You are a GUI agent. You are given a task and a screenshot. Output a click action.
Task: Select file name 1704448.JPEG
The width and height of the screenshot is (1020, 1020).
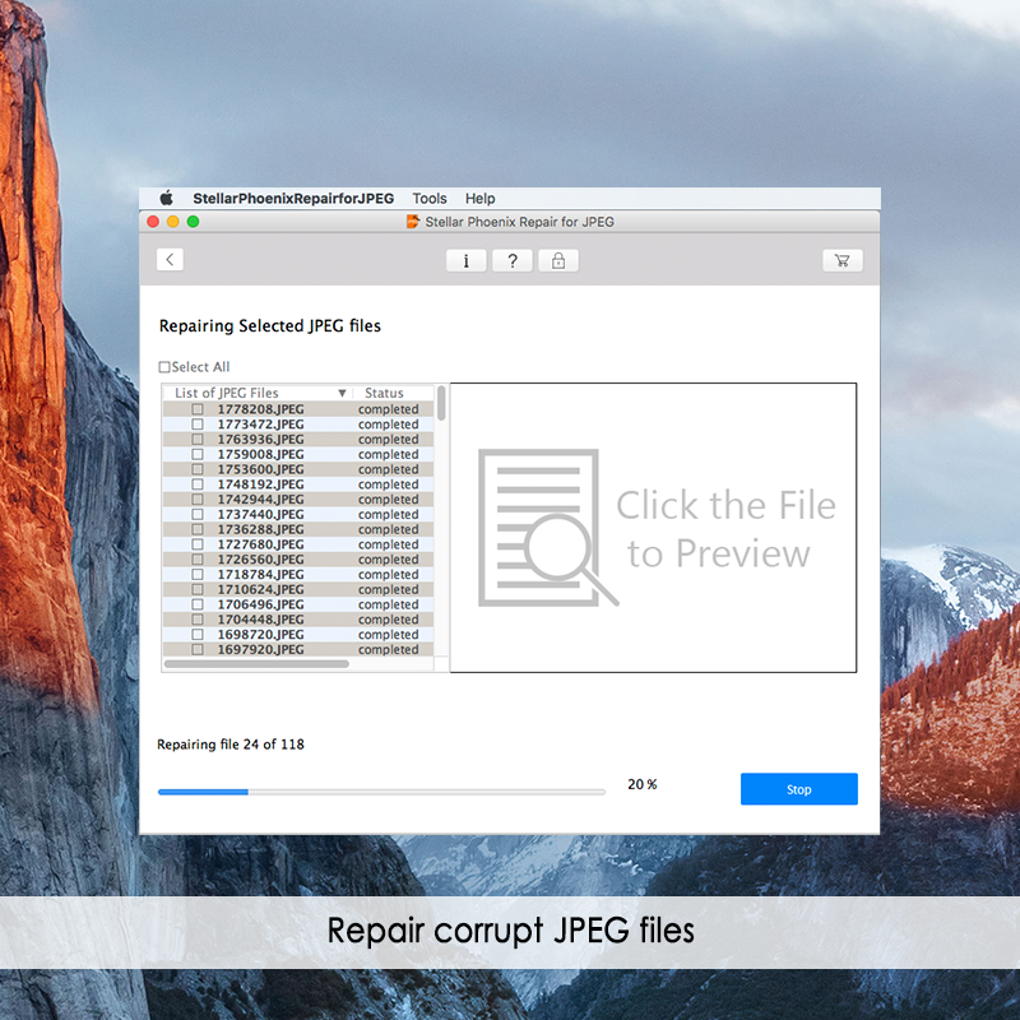tap(260, 619)
